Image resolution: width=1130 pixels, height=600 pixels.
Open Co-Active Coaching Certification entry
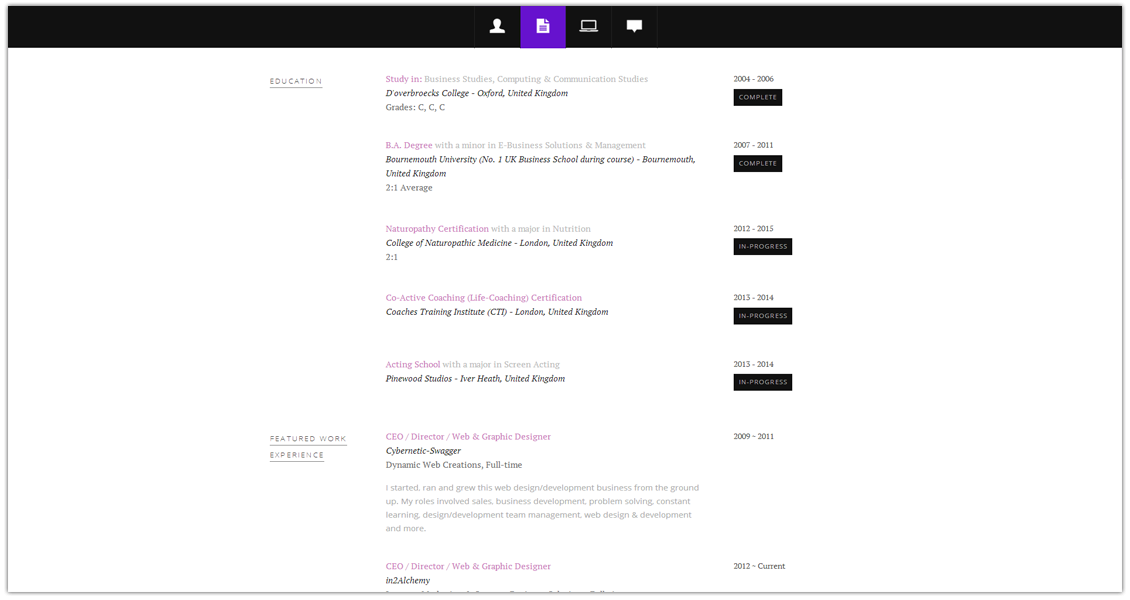coord(483,298)
